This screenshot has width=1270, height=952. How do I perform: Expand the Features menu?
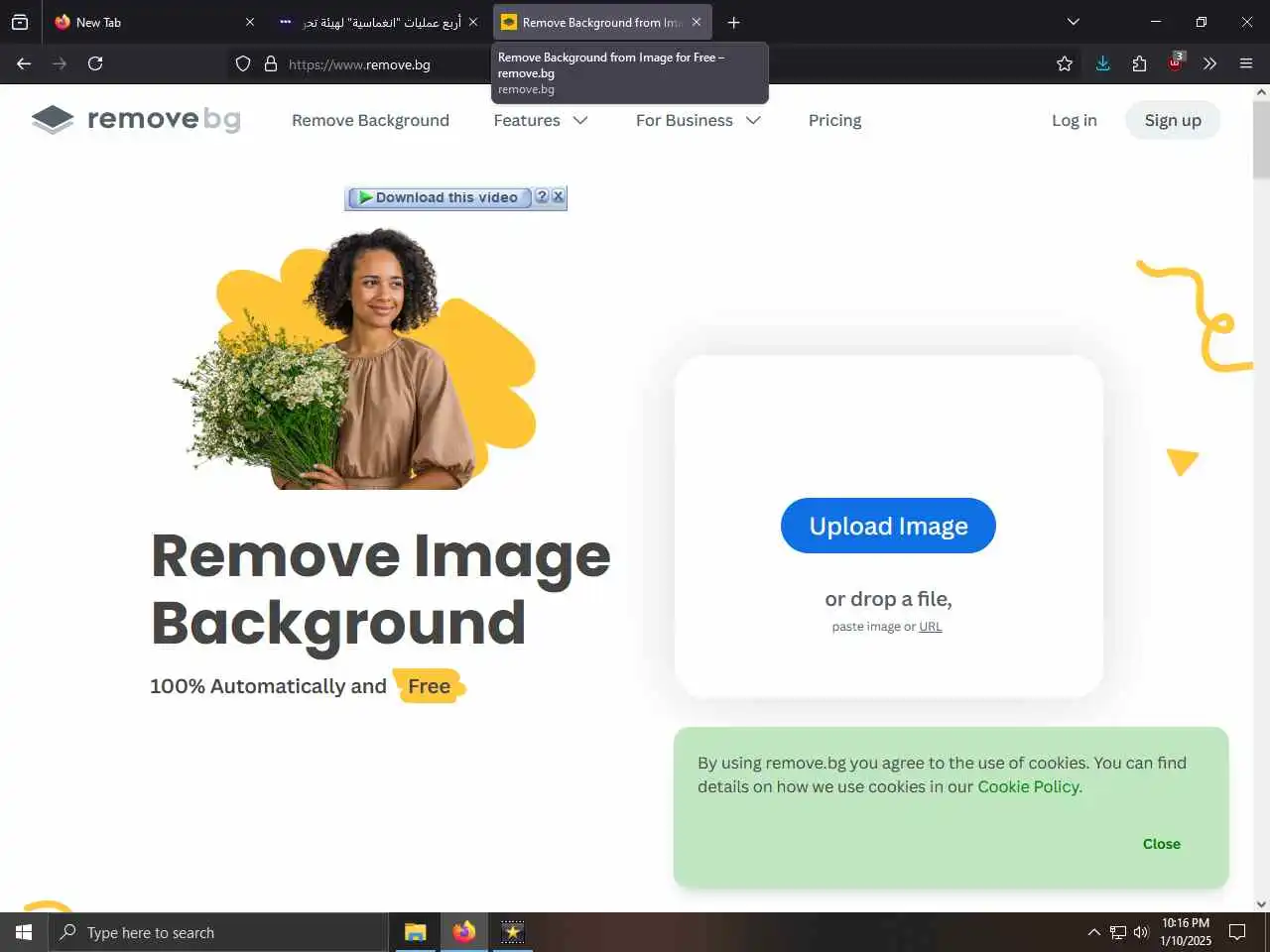point(541,120)
